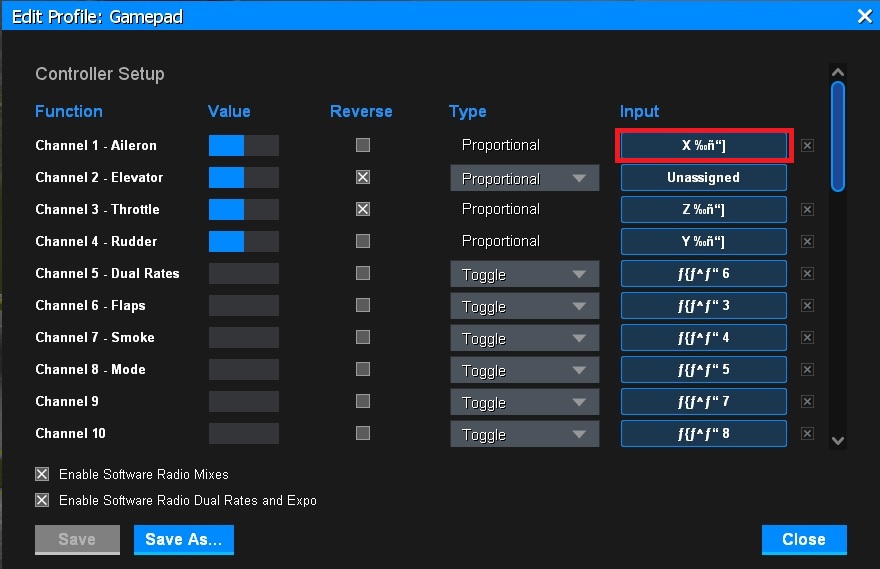
Task: Clear the Channel 5 Dual Rates input
Action: [x=807, y=274]
